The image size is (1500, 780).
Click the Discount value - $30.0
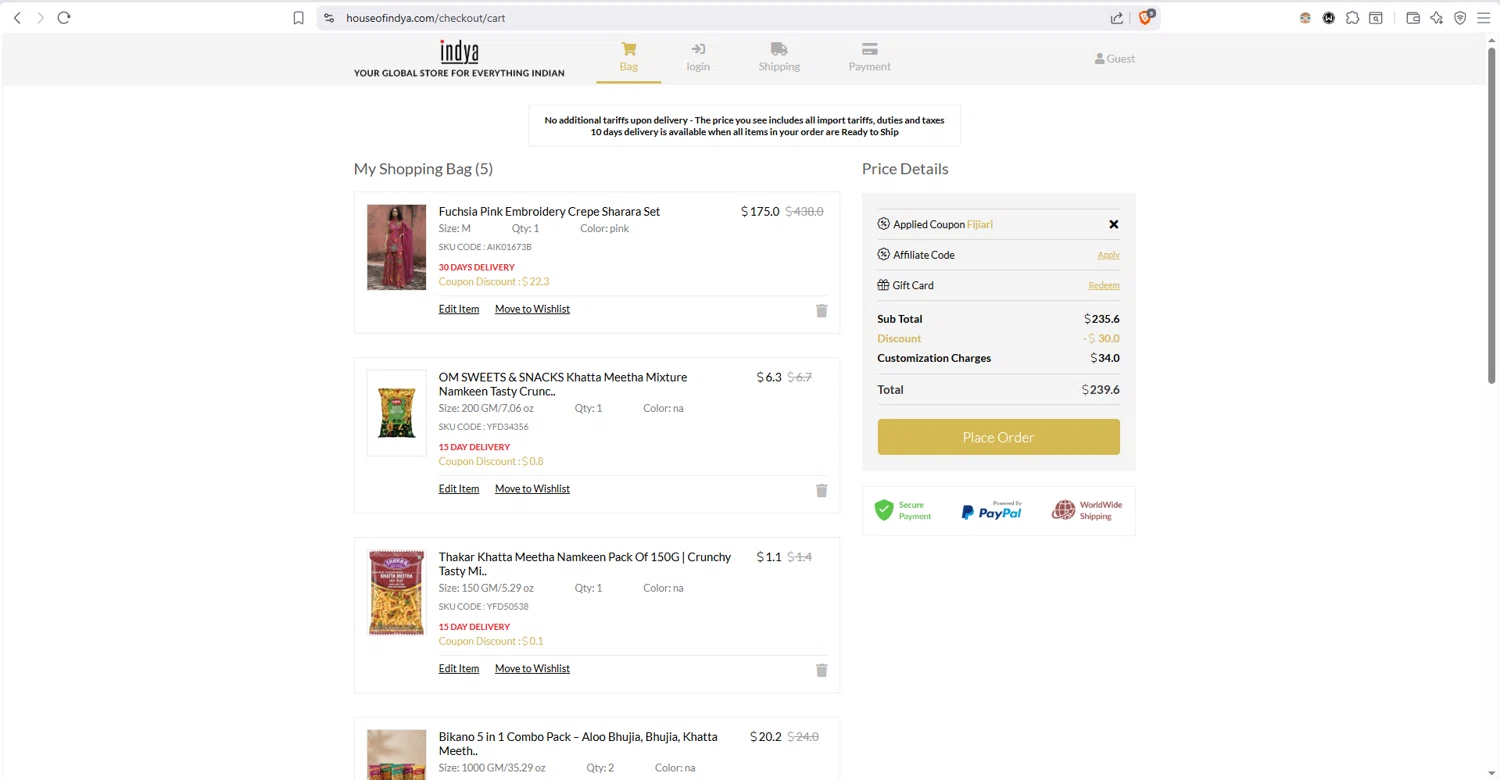(1101, 339)
